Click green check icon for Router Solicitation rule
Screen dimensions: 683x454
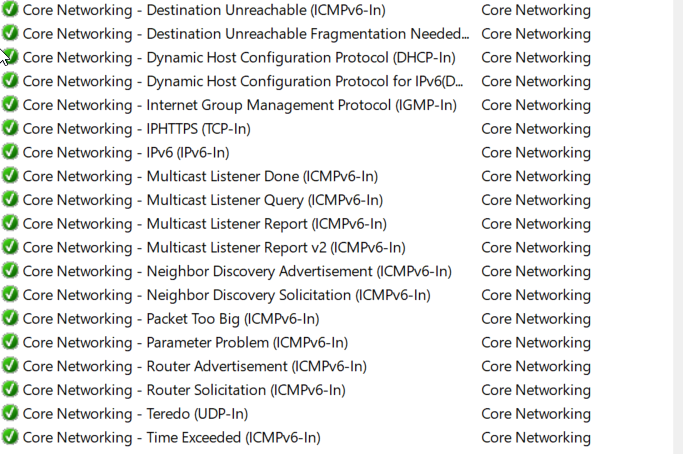coord(10,390)
